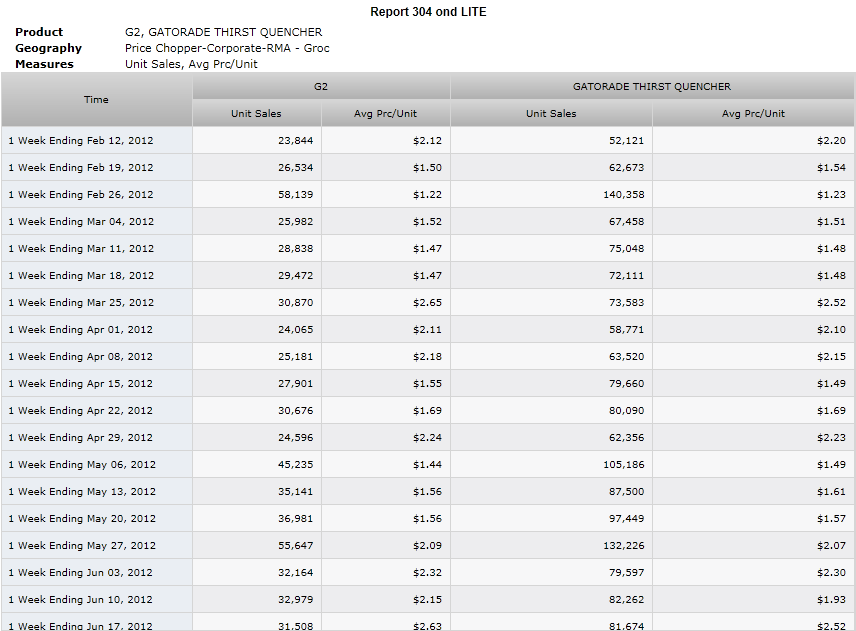This screenshot has height=631, width=856.
Task: Select row 1 Week Ending Apr 22, 2012
Action: (x=428, y=410)
